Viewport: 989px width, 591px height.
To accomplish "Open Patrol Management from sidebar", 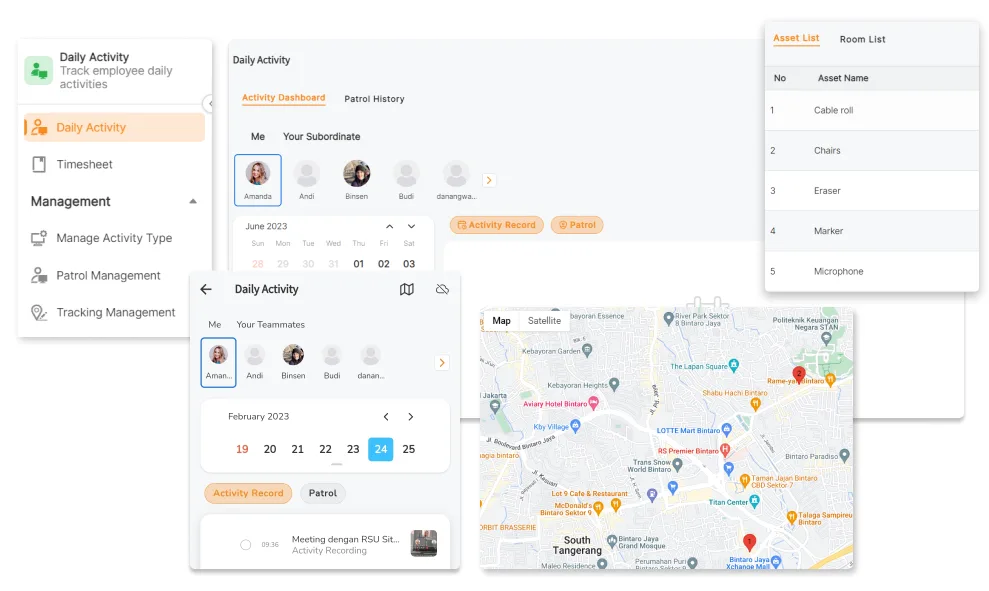I will click(108, 275).
